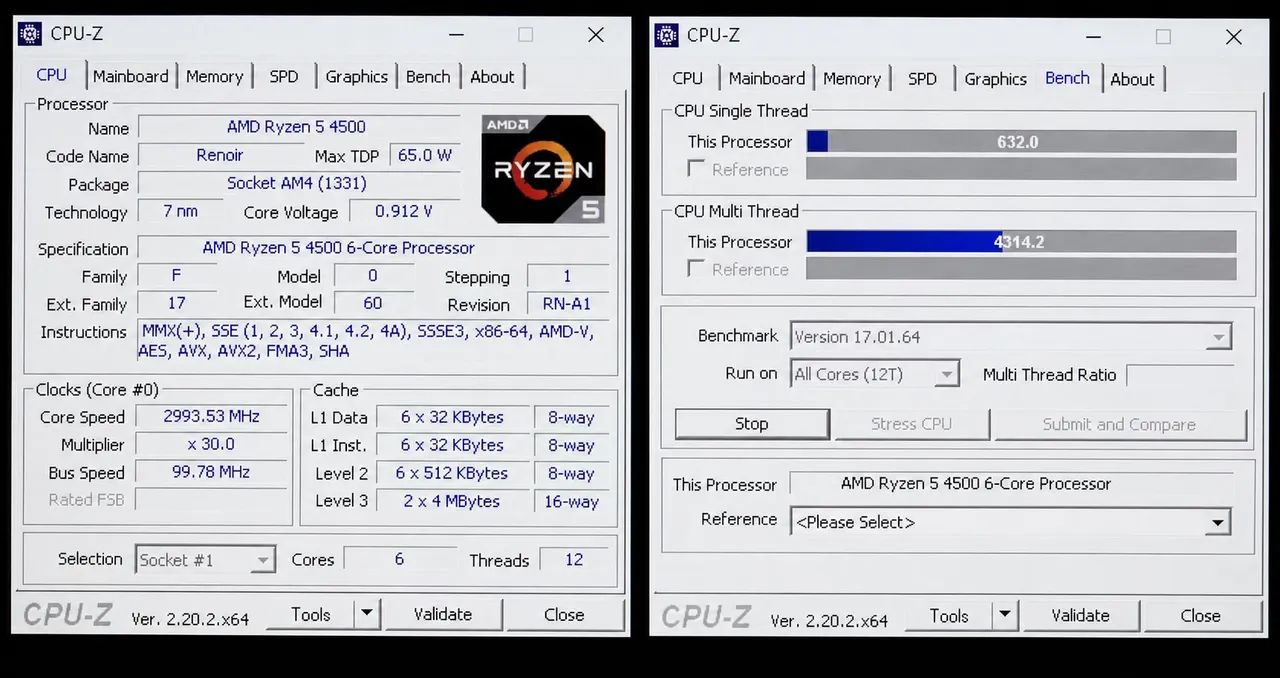1280x678 pixels.
Task: Click the Core Speed value 2993.53 MHz
Action: [x=211, y=416]
